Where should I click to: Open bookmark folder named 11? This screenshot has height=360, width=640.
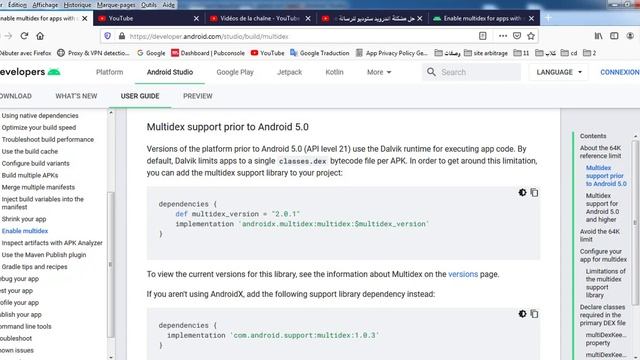pos(521,53)
